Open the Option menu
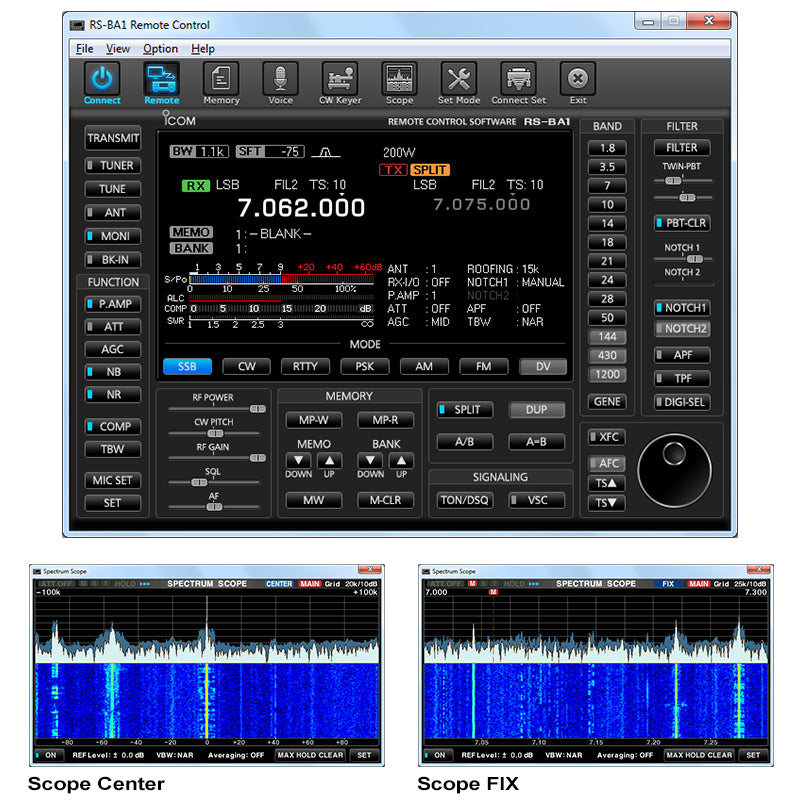Viewport: 800px width, 800px height. [x=160, y=48]
